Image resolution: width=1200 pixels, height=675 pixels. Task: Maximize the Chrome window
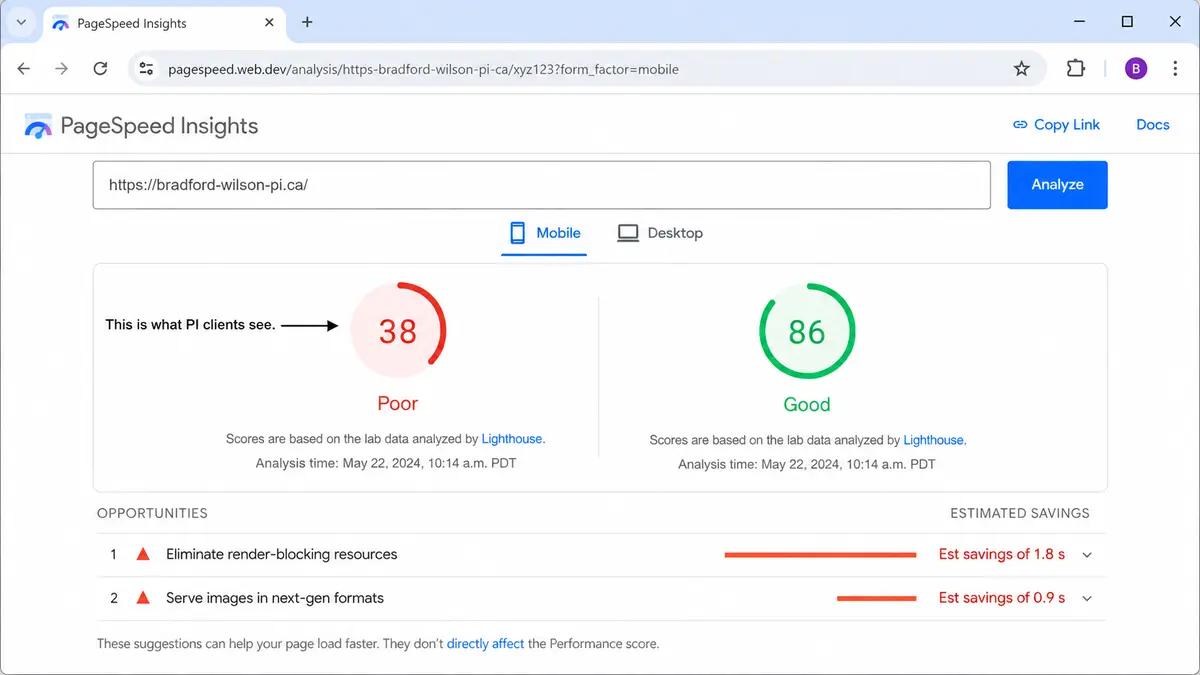point(1127,21)
